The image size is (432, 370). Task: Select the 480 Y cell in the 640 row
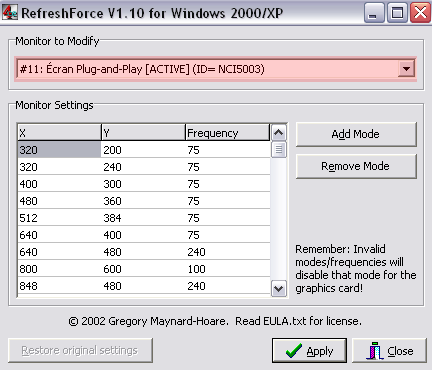pyautogui.click(x=143, y=252)
